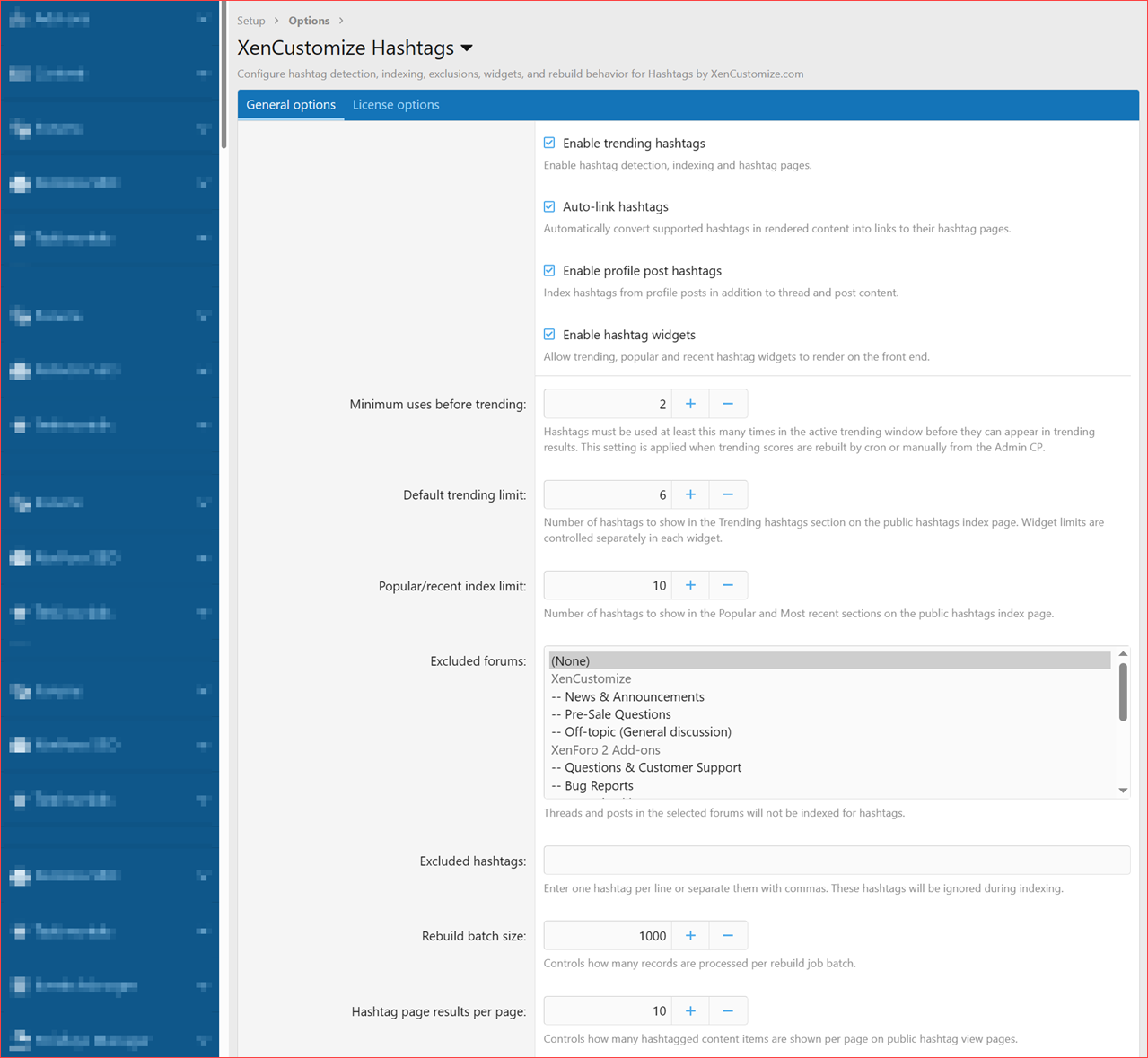Viewport: 1148px width, 1058px height.
Task: Increase Minimum uses before trending value
Action: (x=690, y=404)
